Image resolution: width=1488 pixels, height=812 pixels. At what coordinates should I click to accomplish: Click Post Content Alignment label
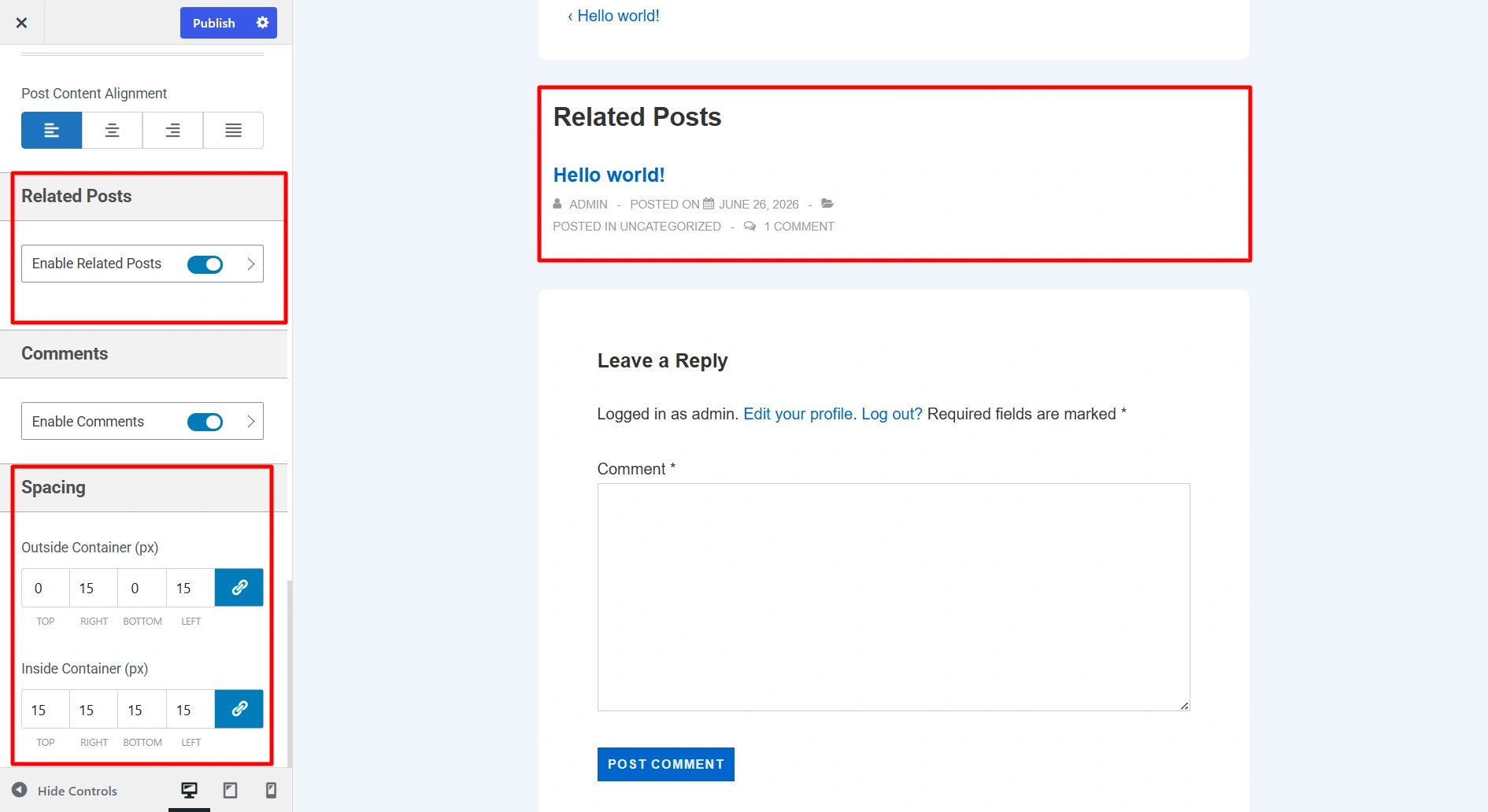[94, 94]
